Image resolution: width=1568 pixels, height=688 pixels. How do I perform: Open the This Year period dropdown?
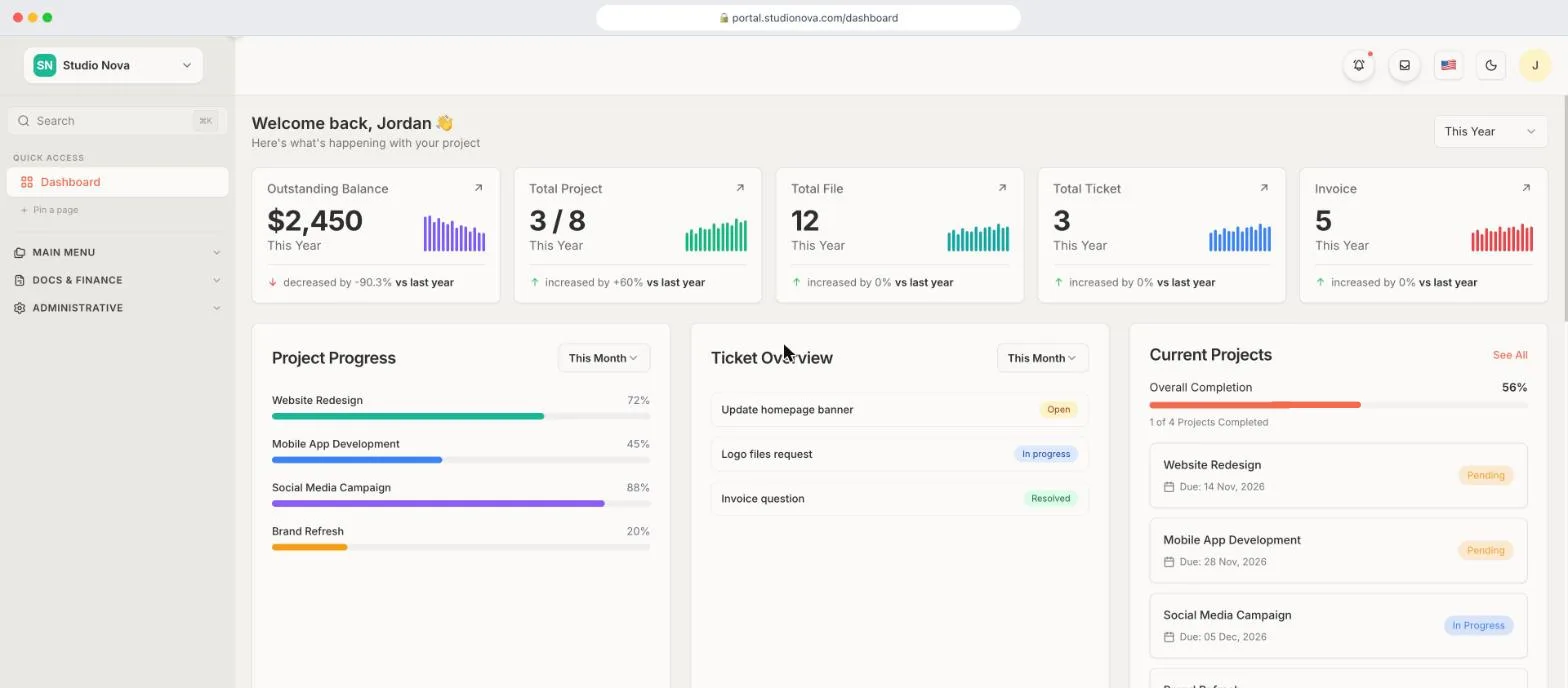coord(1490,132)
